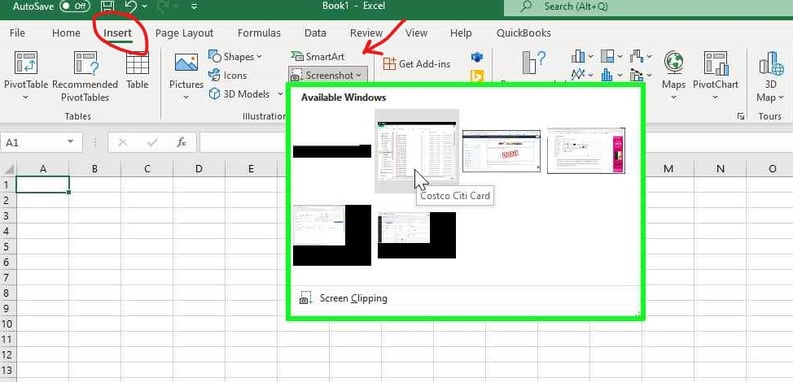Expand the Shapes dropdown

tap(235, 57)
